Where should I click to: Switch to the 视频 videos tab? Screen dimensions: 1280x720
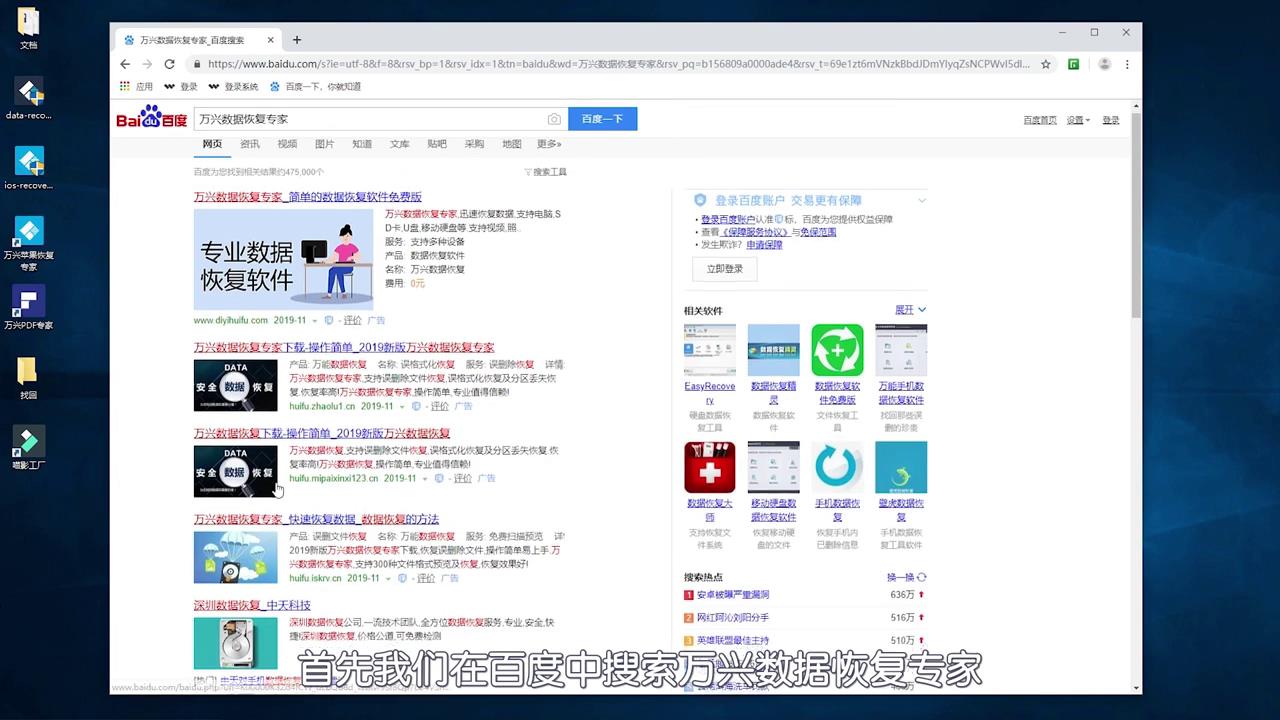click(287, 143)
